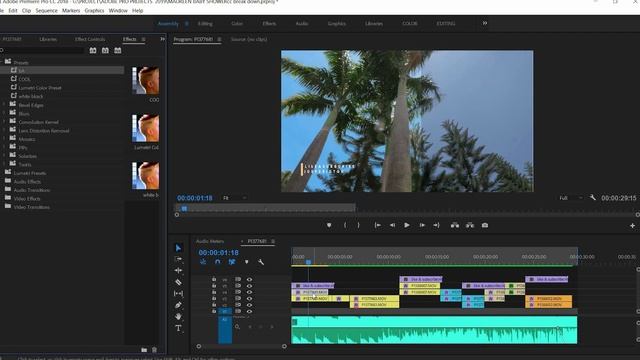Click Mark Out bracket button
640x360 pixels.
358,225
